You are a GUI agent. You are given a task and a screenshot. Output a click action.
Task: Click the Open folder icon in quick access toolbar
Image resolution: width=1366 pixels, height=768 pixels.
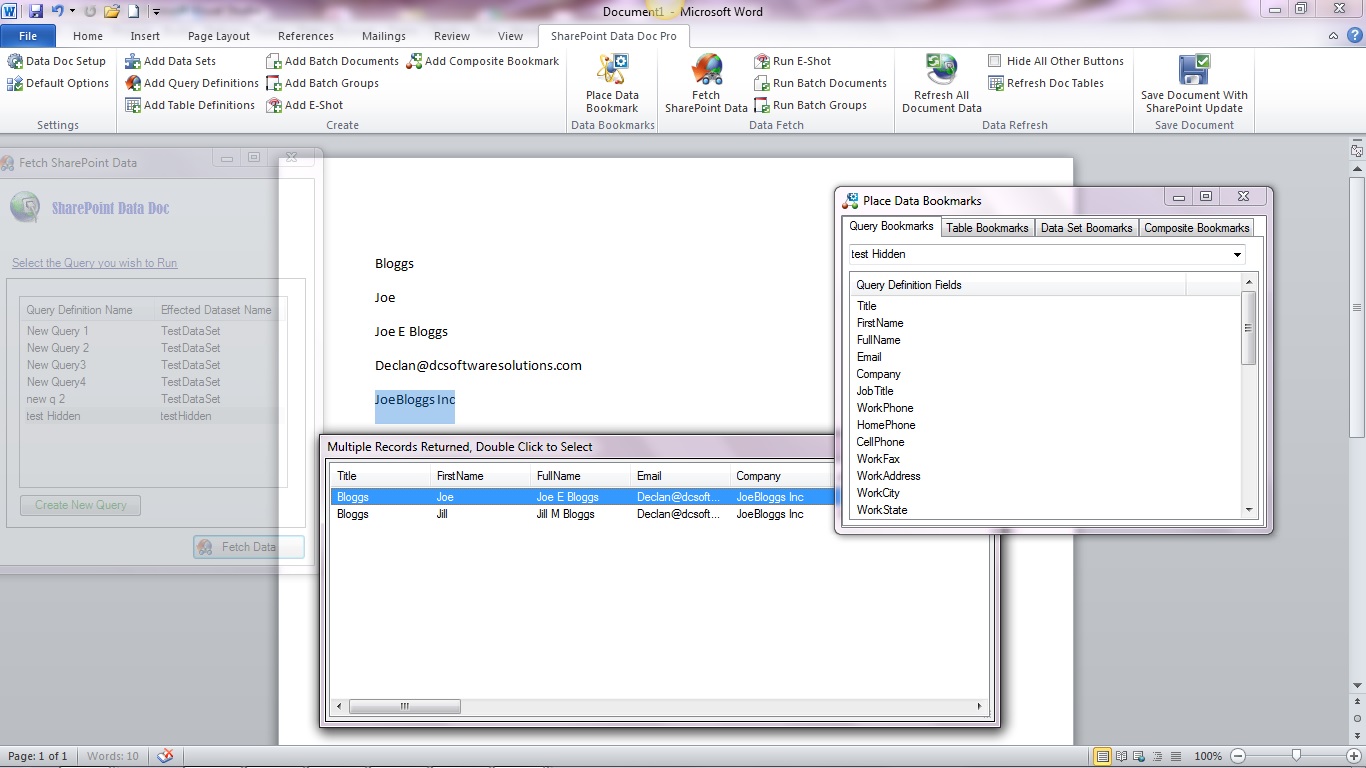tap(112, 12)
